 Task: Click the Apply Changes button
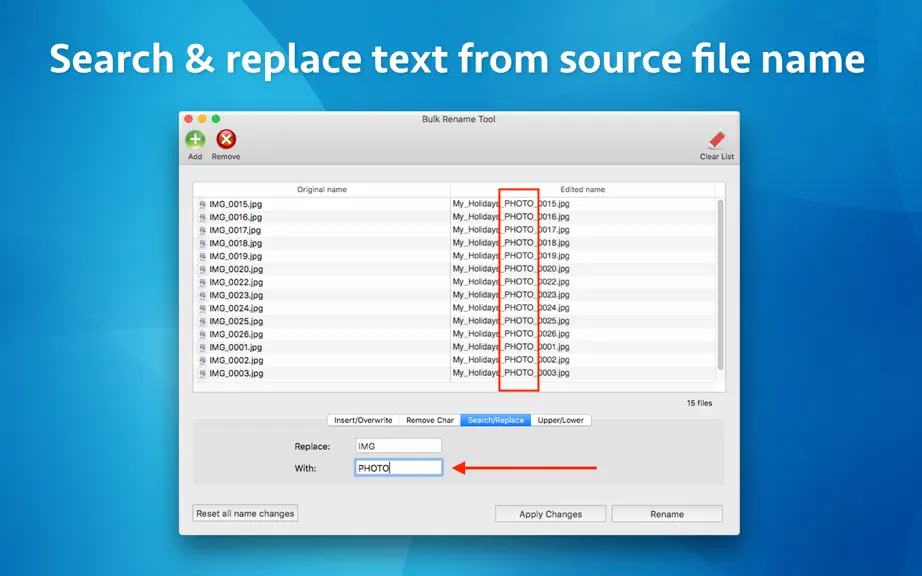pos(550,514)
